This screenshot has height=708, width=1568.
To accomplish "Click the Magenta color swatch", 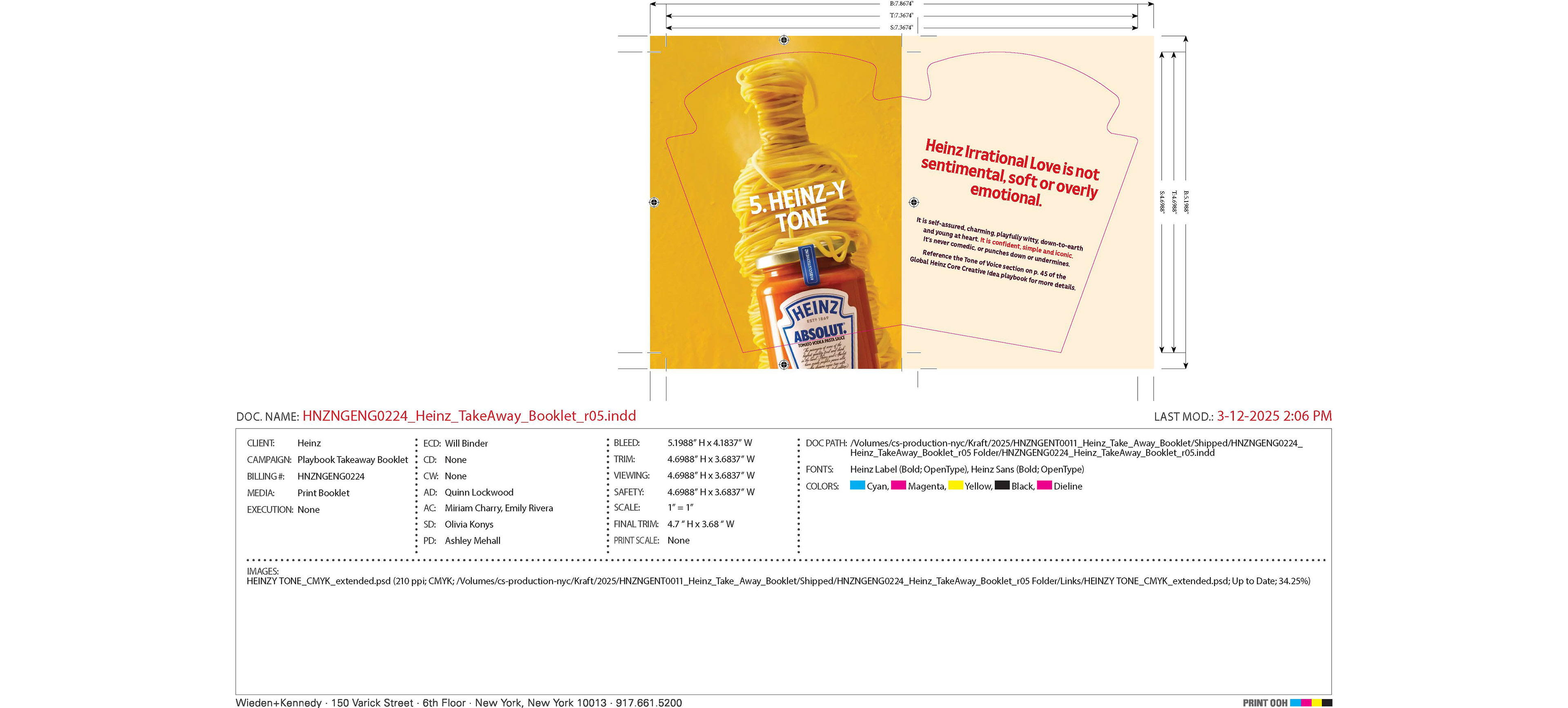I will click(x=898, y=485).
